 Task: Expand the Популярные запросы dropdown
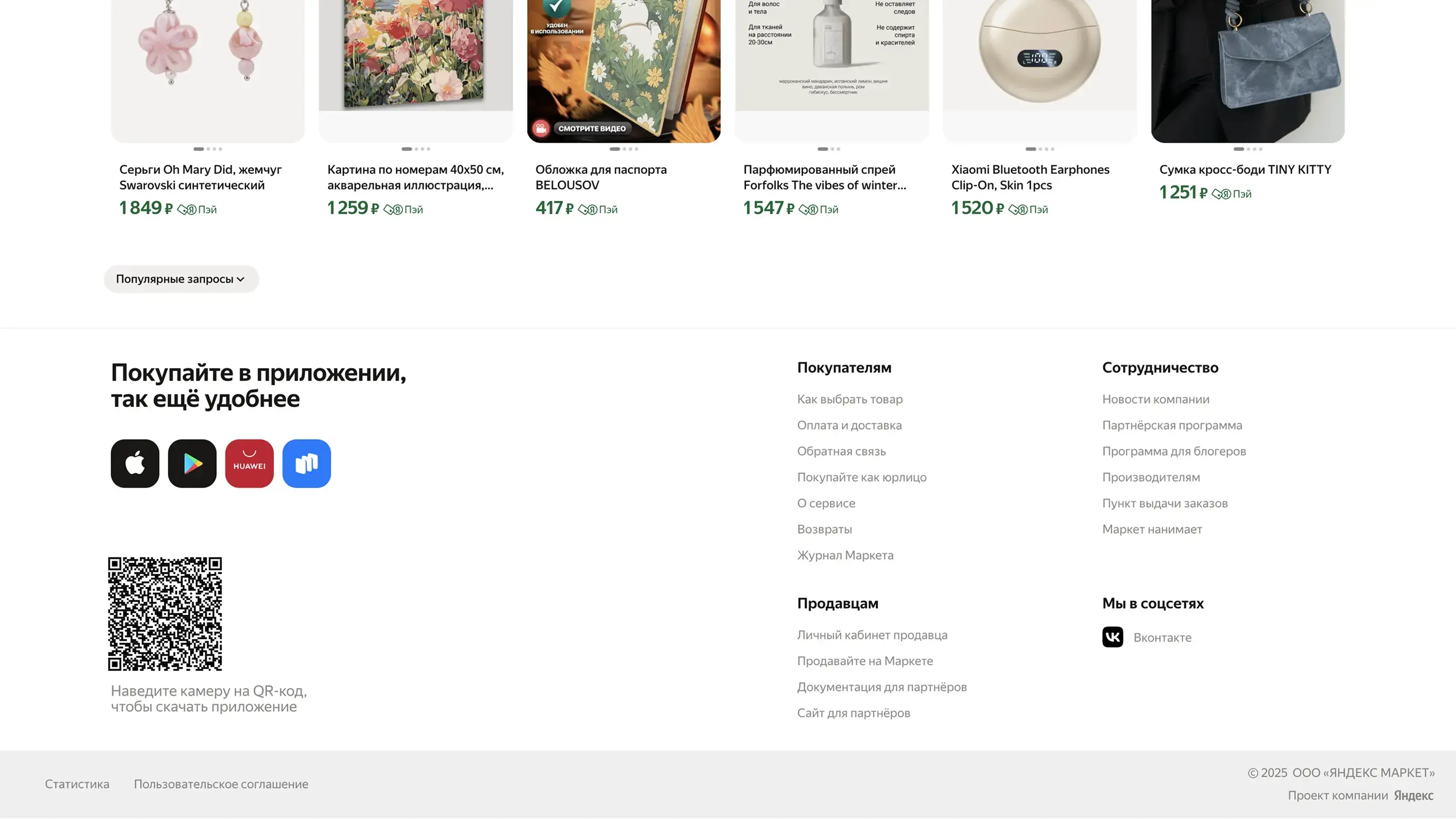pos(181,279)
